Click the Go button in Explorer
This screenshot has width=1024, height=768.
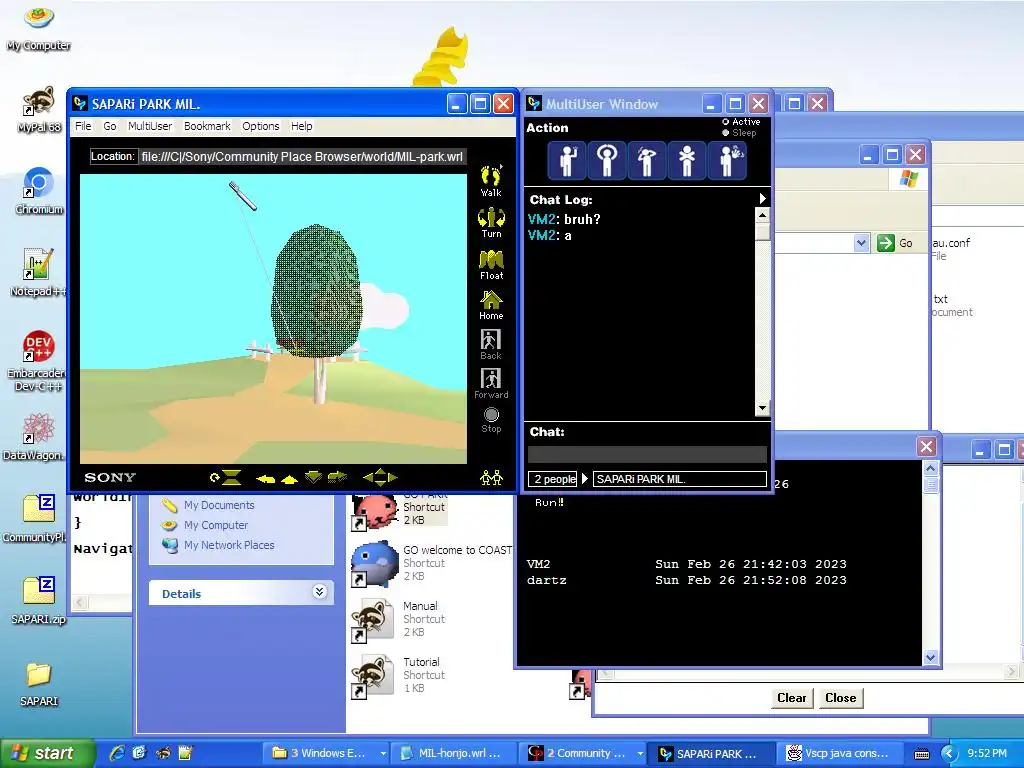tap(895, 243)
